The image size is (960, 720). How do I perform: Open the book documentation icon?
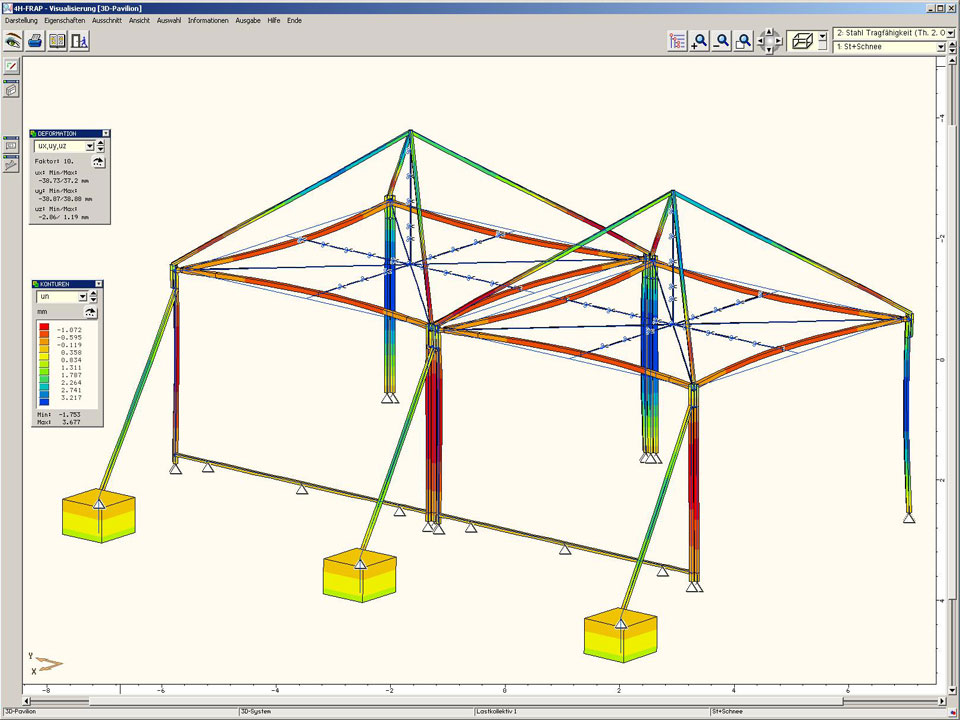57,41
